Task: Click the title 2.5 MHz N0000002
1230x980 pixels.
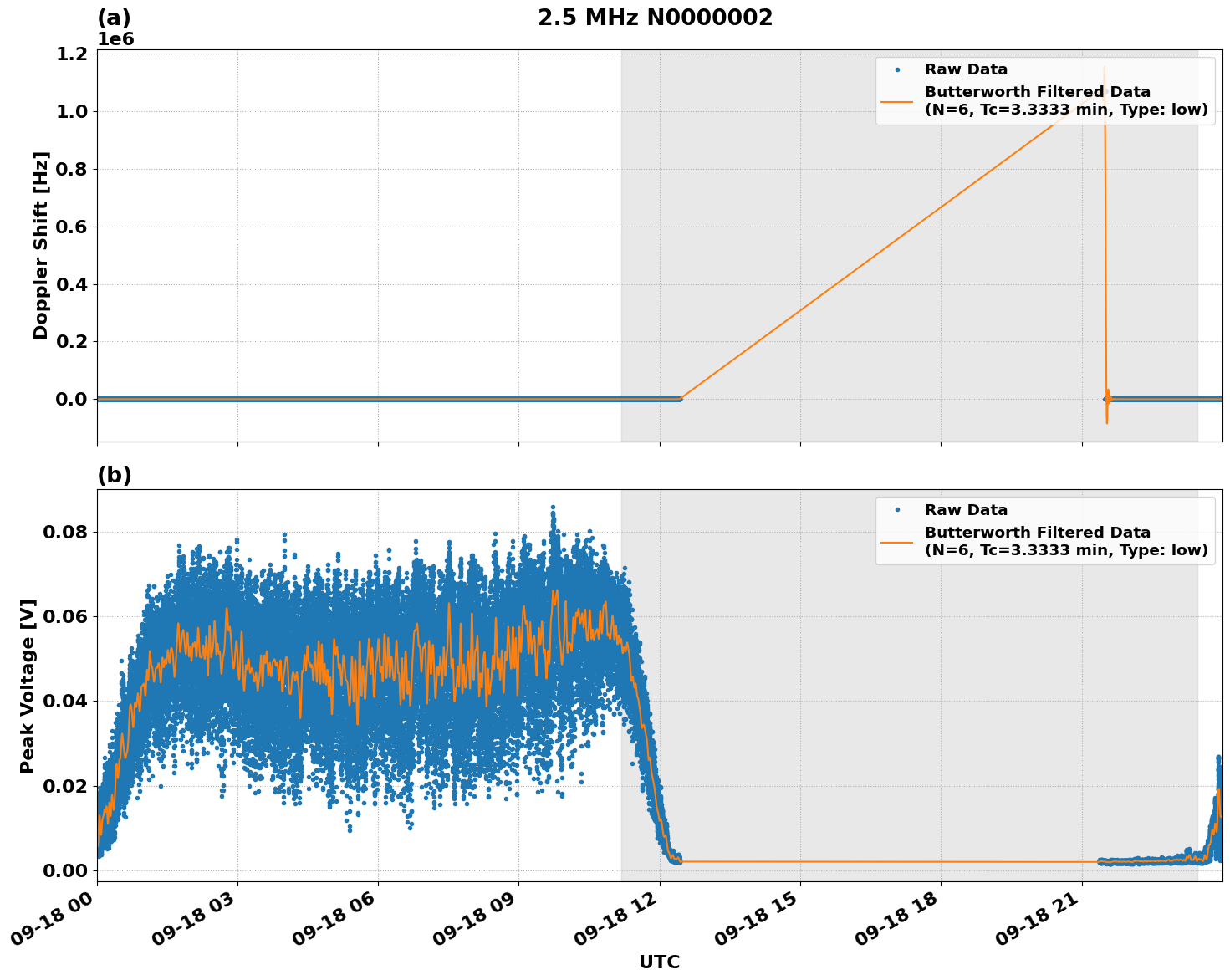Action: [x=657, y=17]
